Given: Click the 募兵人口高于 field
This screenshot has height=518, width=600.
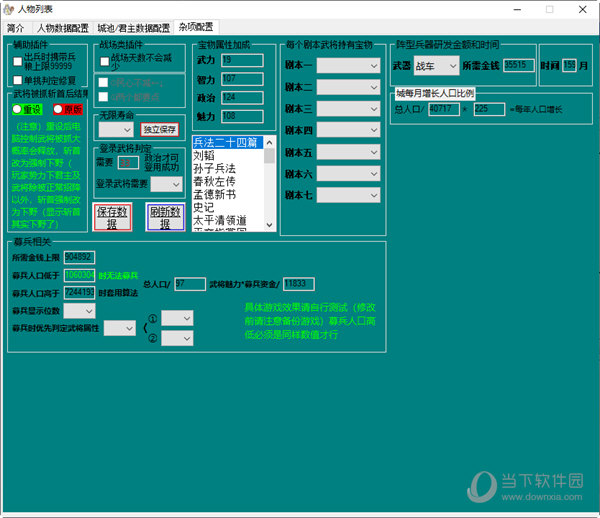Looking at the screenshot, I should coord(79,292).
